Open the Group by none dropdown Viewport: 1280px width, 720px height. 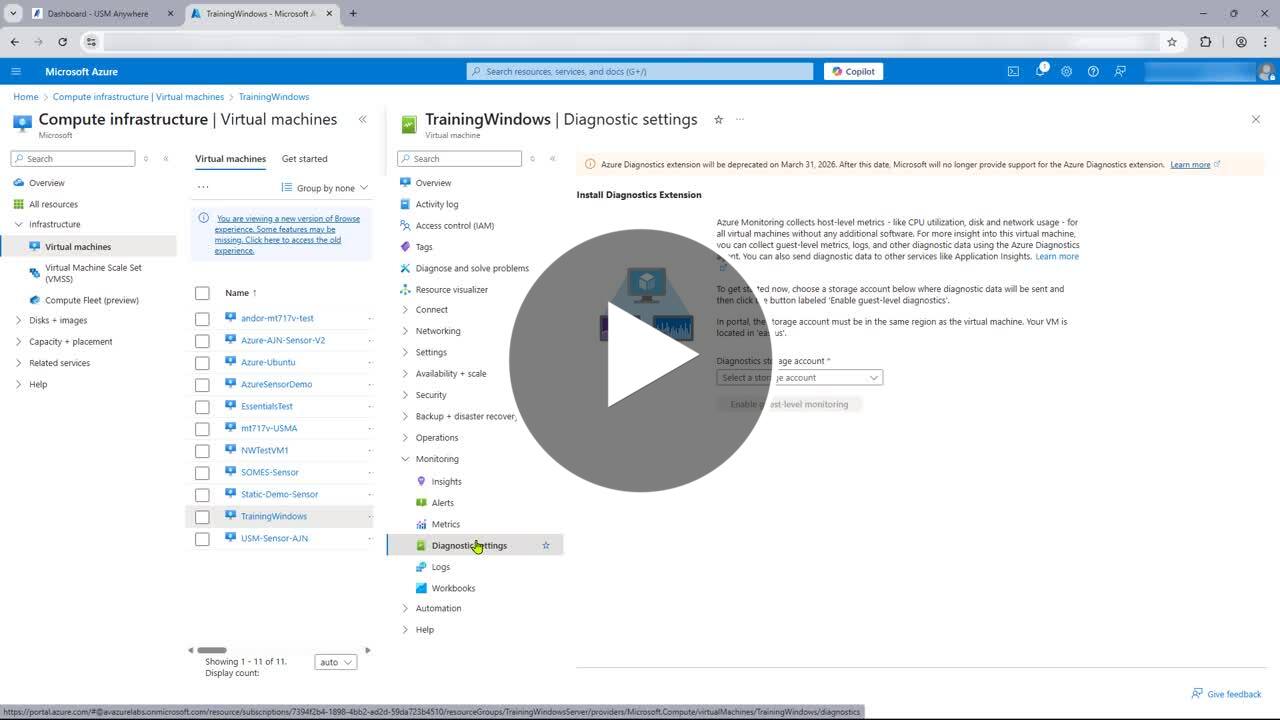click(325, 188)
